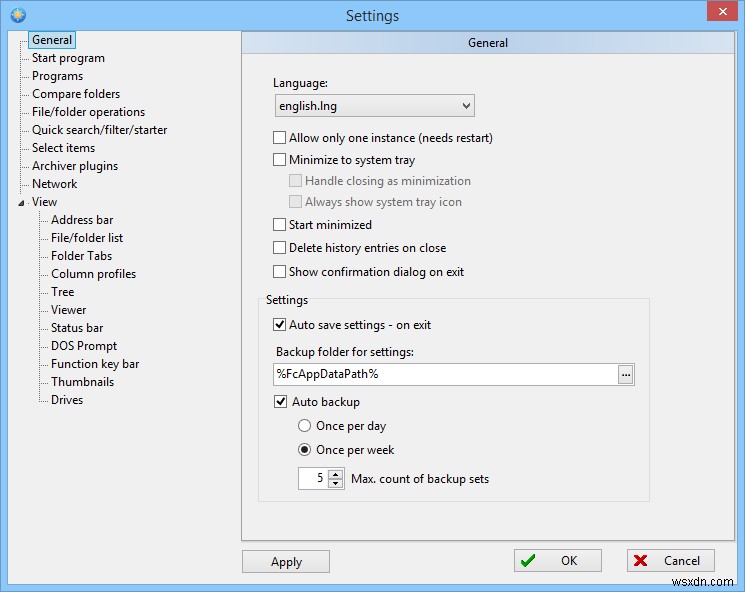Select Quick search/filter/starter item
745x592 pixels.
click(99, 130)
